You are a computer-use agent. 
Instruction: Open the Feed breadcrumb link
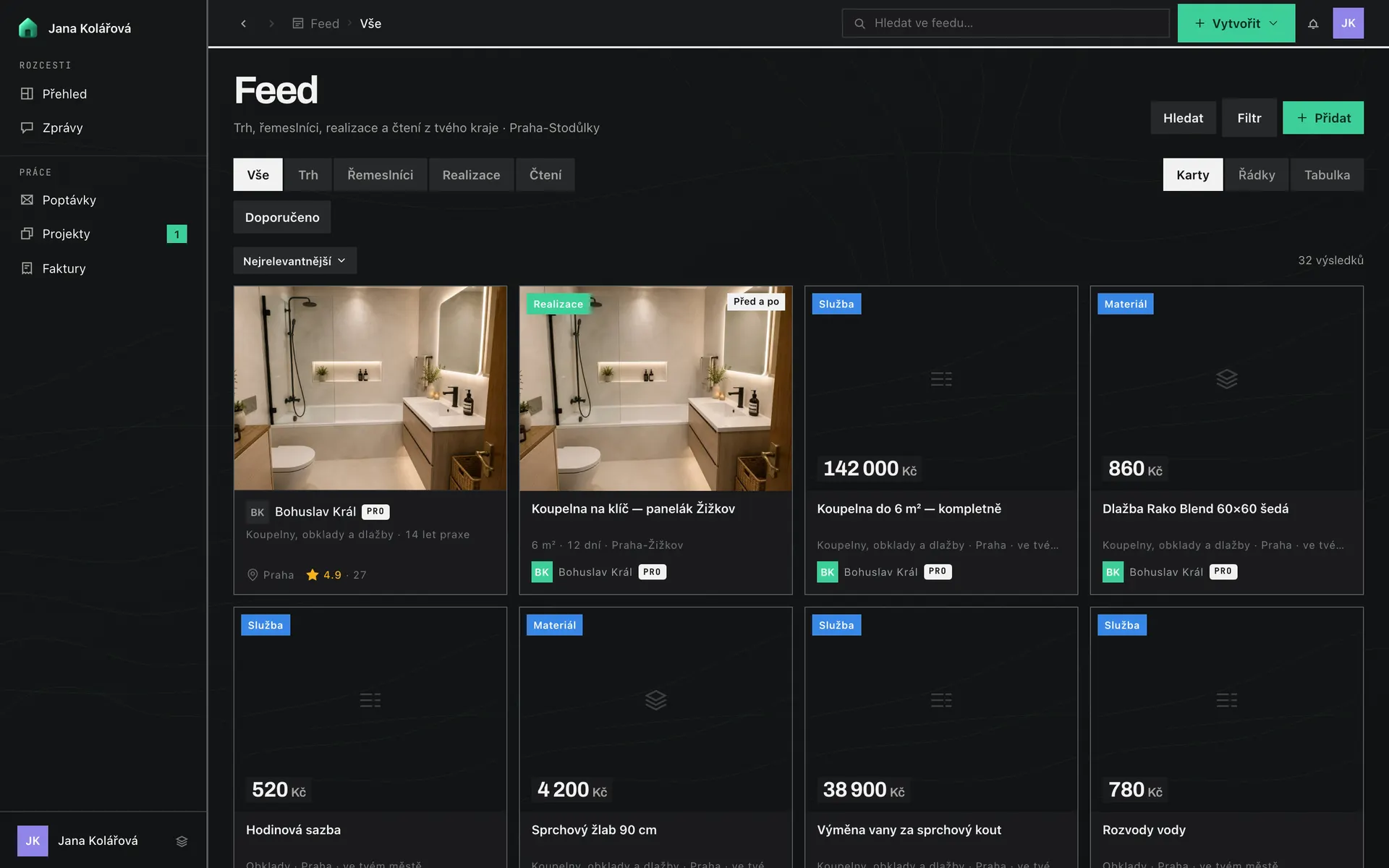point(325,23)
